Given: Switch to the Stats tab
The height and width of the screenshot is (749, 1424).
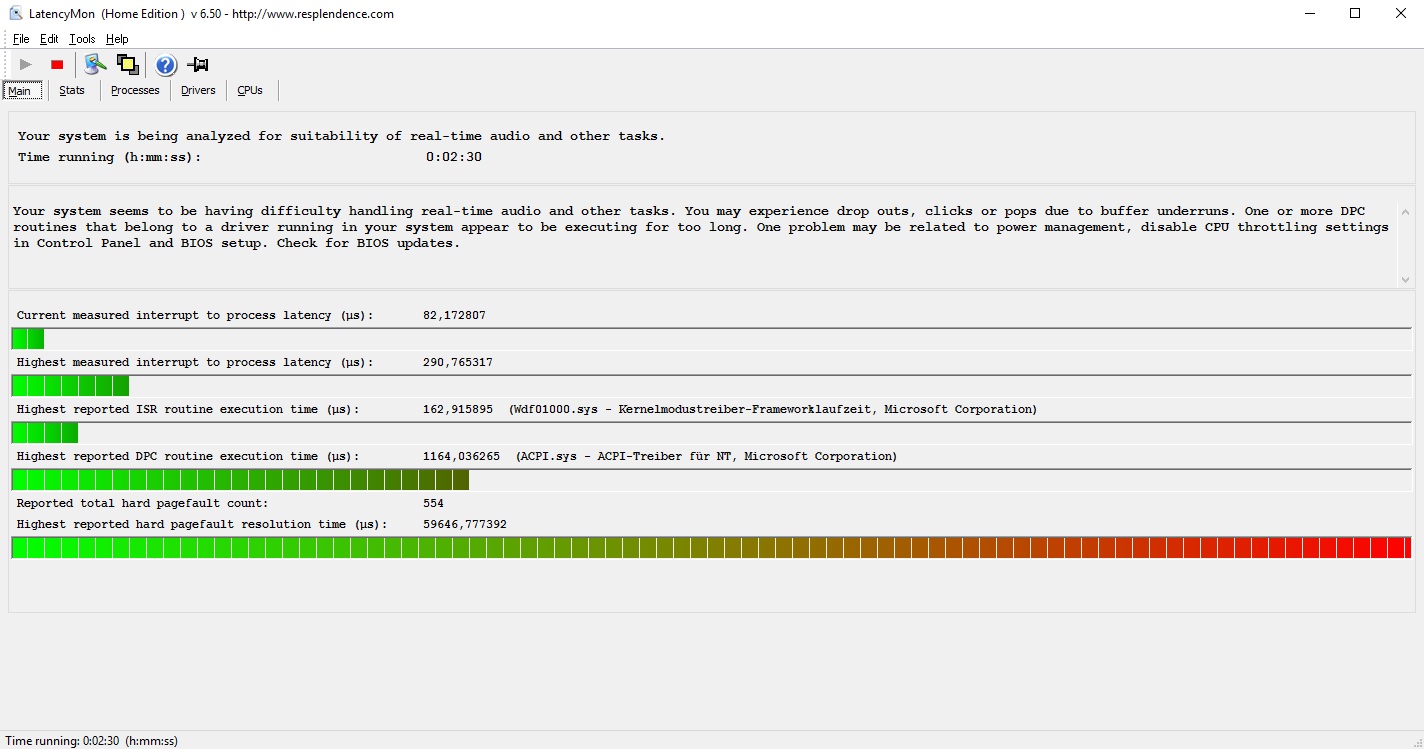Looking at the screenshot, I should (72, 90).
